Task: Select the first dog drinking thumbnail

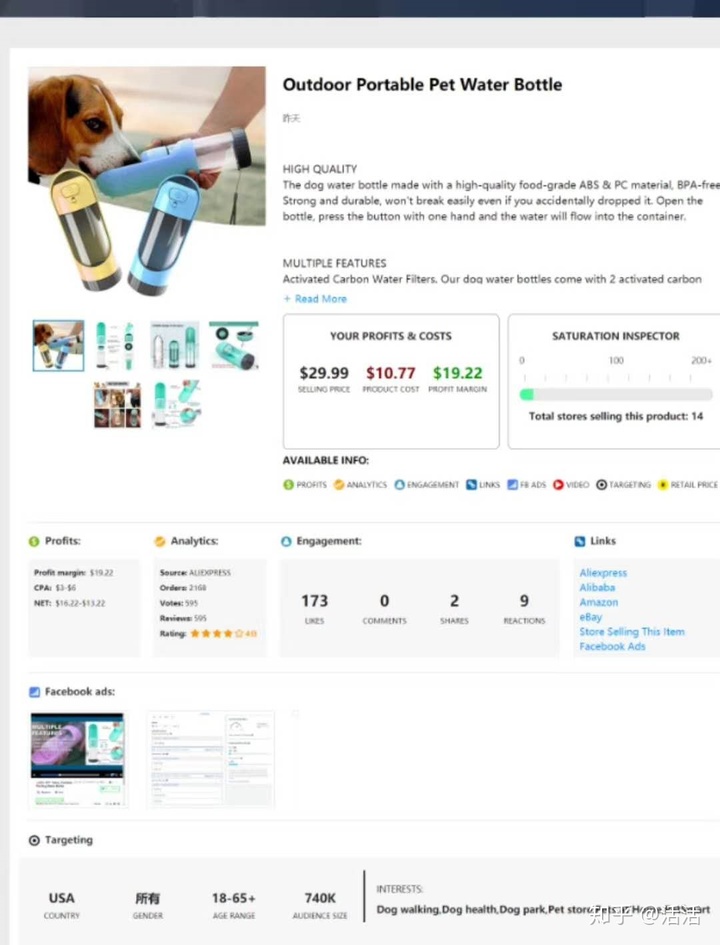Action: point(58,345)
